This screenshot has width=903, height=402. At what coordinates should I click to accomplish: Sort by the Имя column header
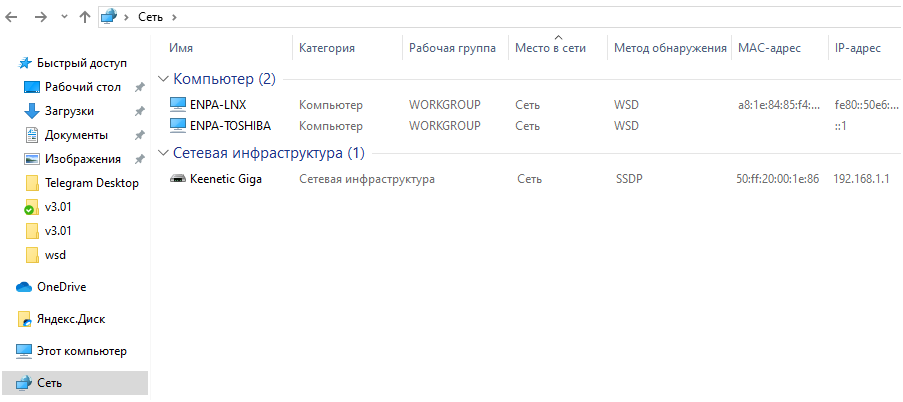coord(181,48)
